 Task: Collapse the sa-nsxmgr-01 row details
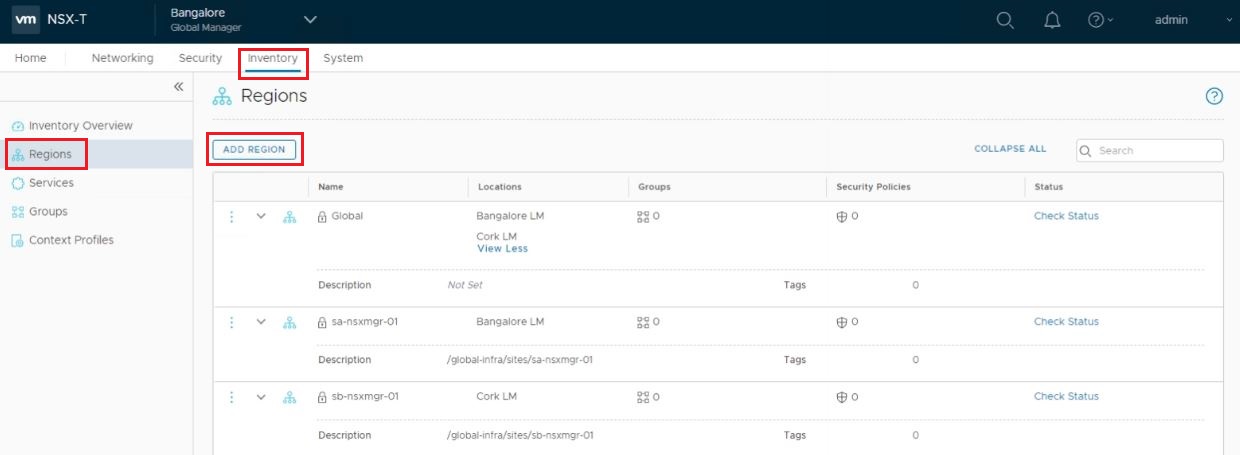pyautogui.click(x=261, y=322)
